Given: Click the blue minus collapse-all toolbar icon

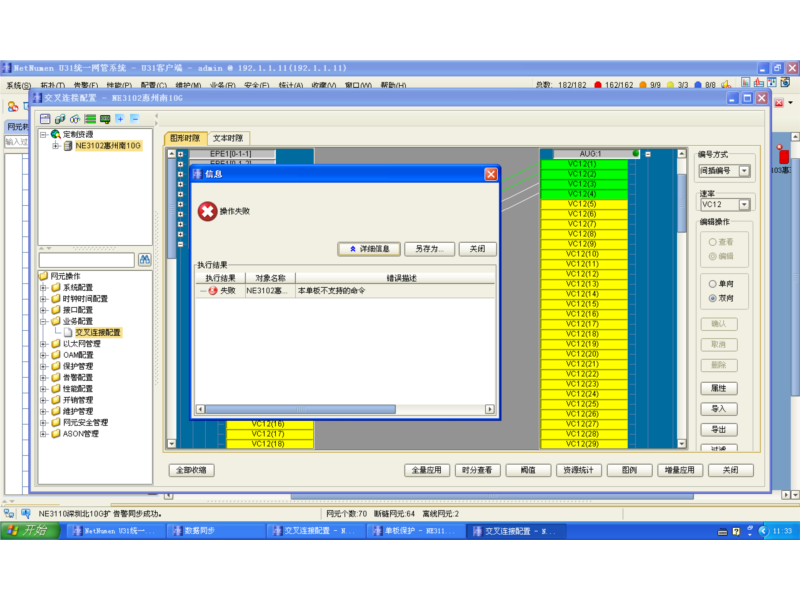Looking at the screenshot, I should 132,118.
